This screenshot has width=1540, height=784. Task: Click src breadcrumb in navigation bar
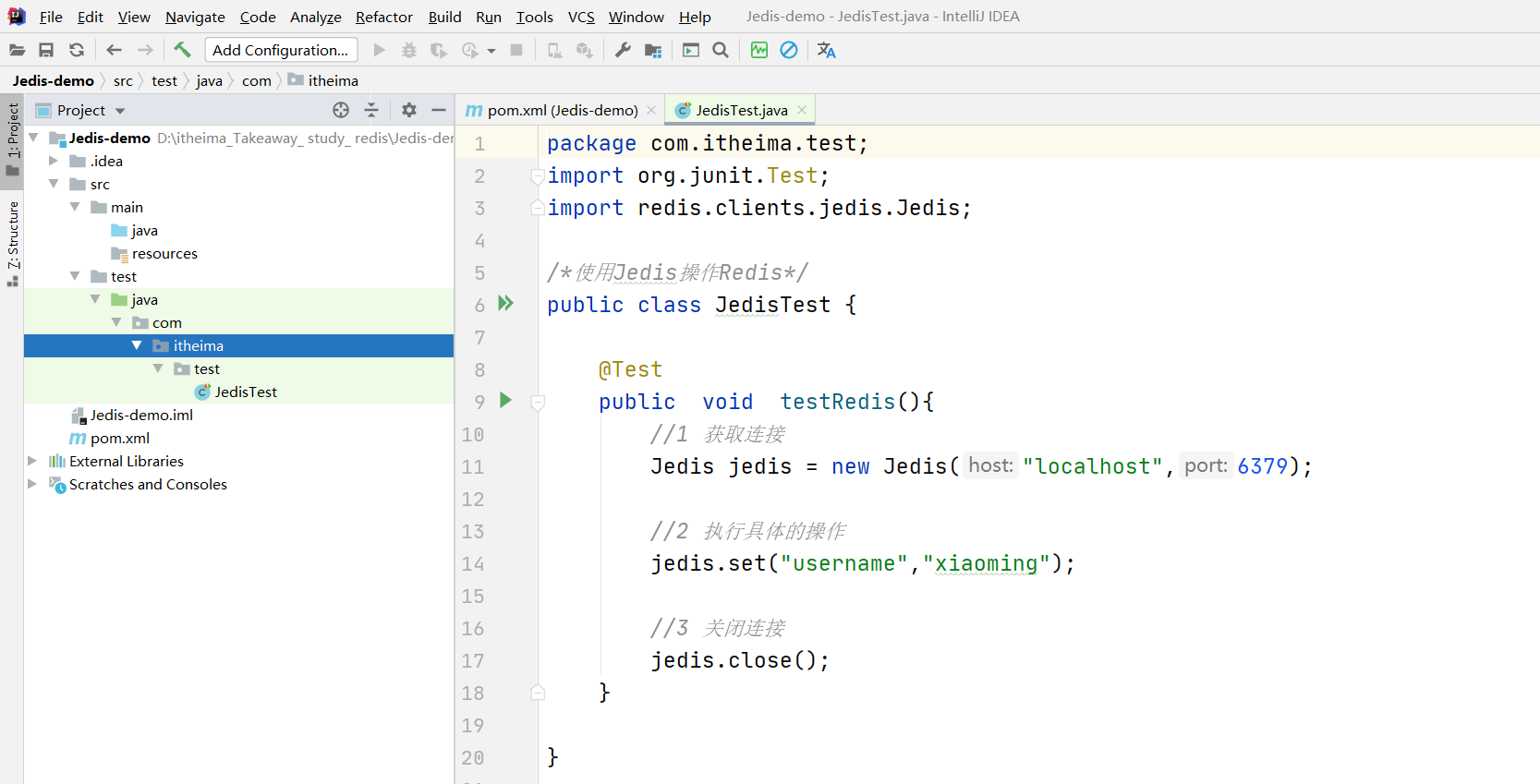click(x=123, y=81)
